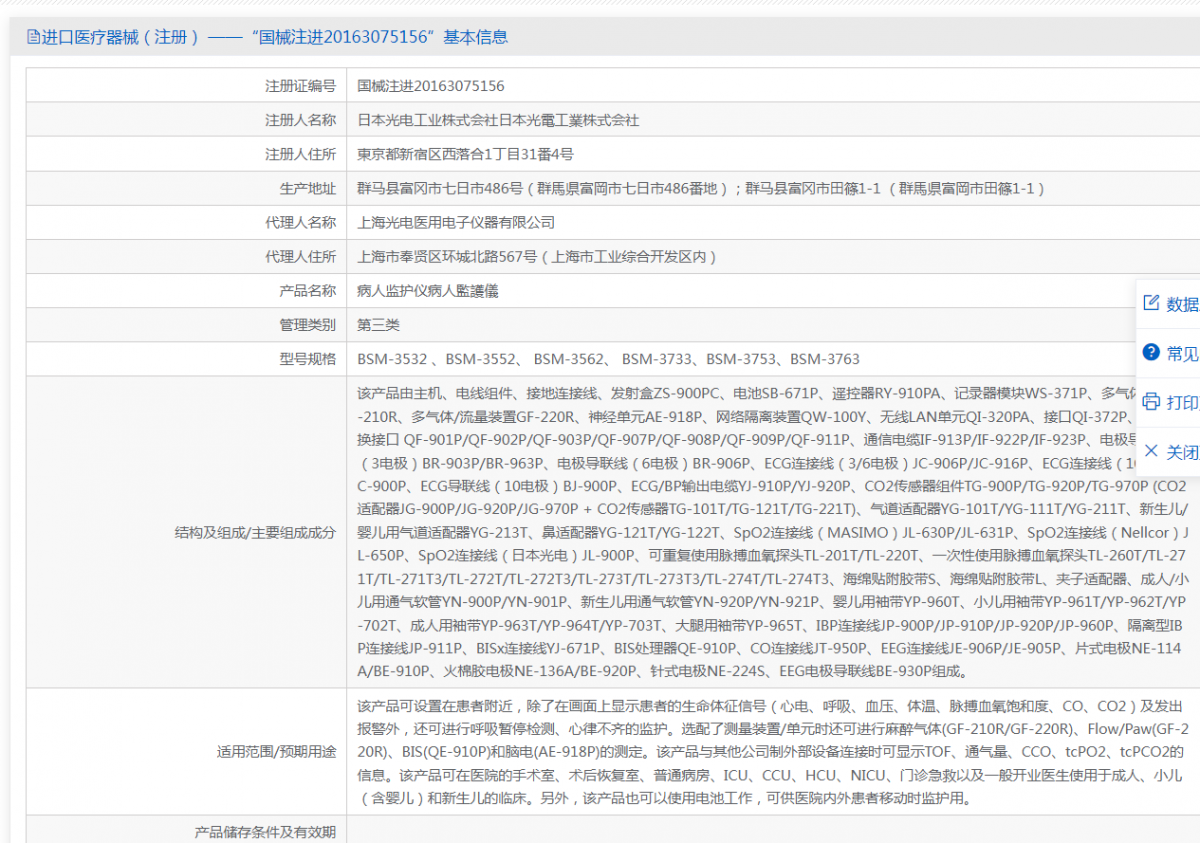This screenshot has height=843, width=1200.
Task: Select the 管理类别 label cell
Action: click(186, 324)
